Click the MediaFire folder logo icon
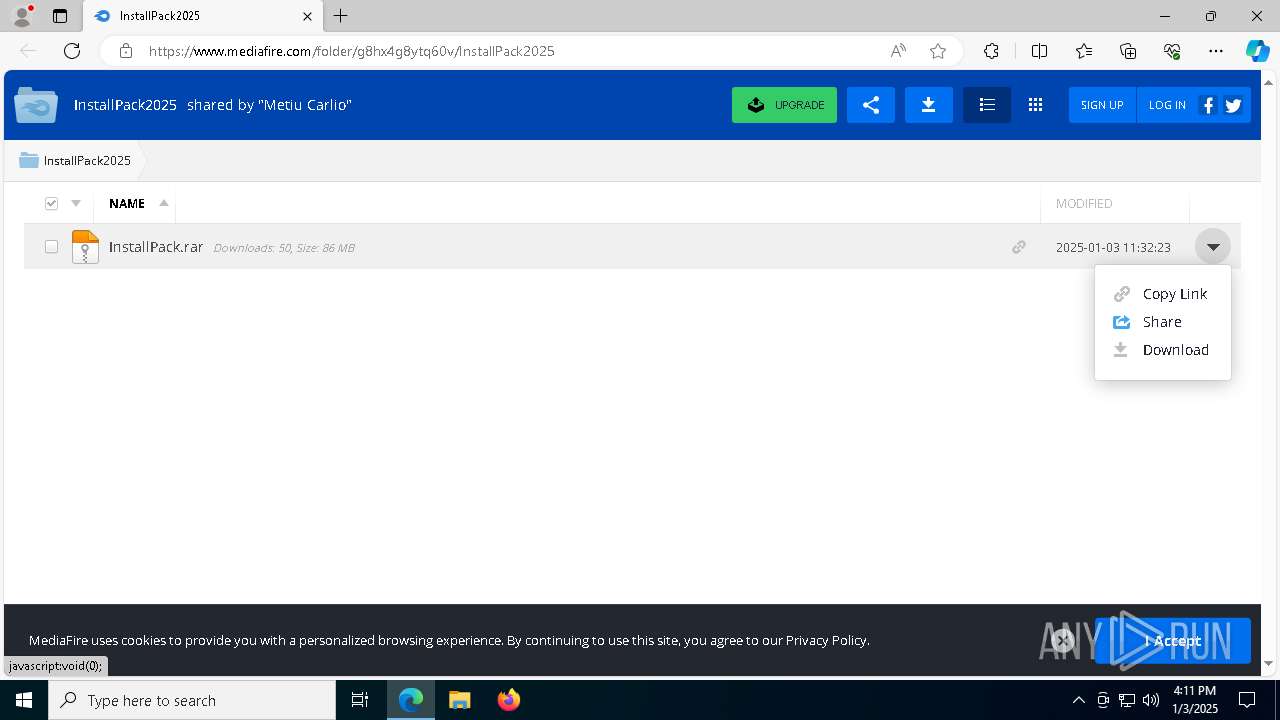Viewport: 1280px width, 720px height. [x=36, y=105]
